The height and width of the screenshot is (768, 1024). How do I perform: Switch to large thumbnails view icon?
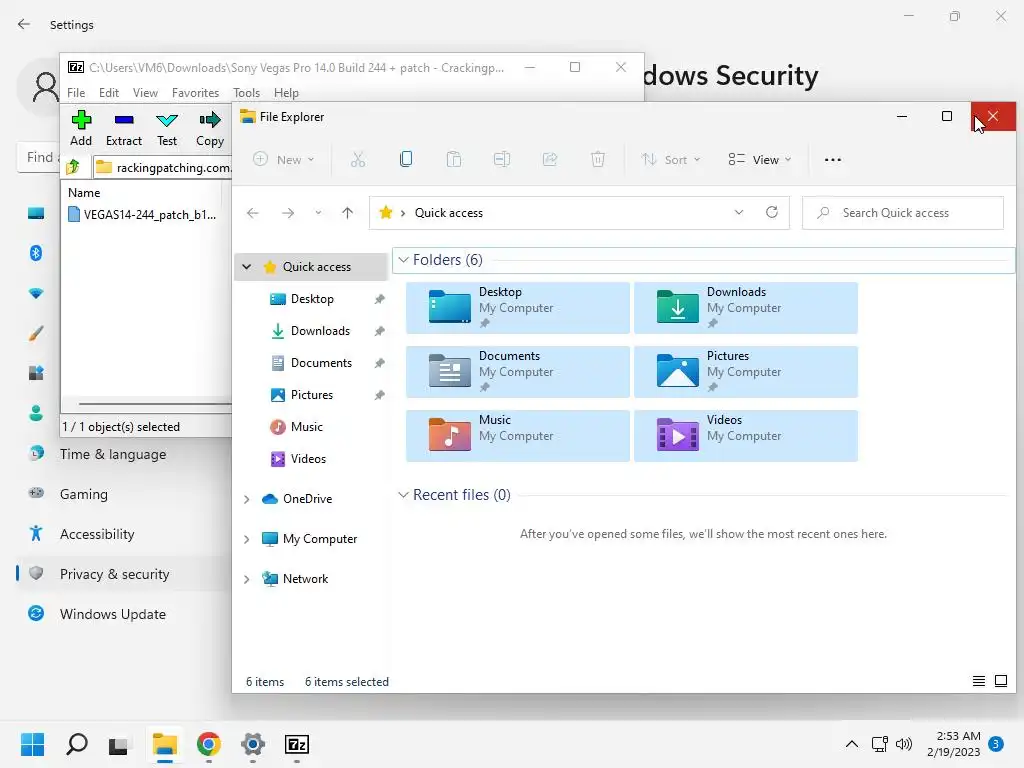coord(1000,681)
